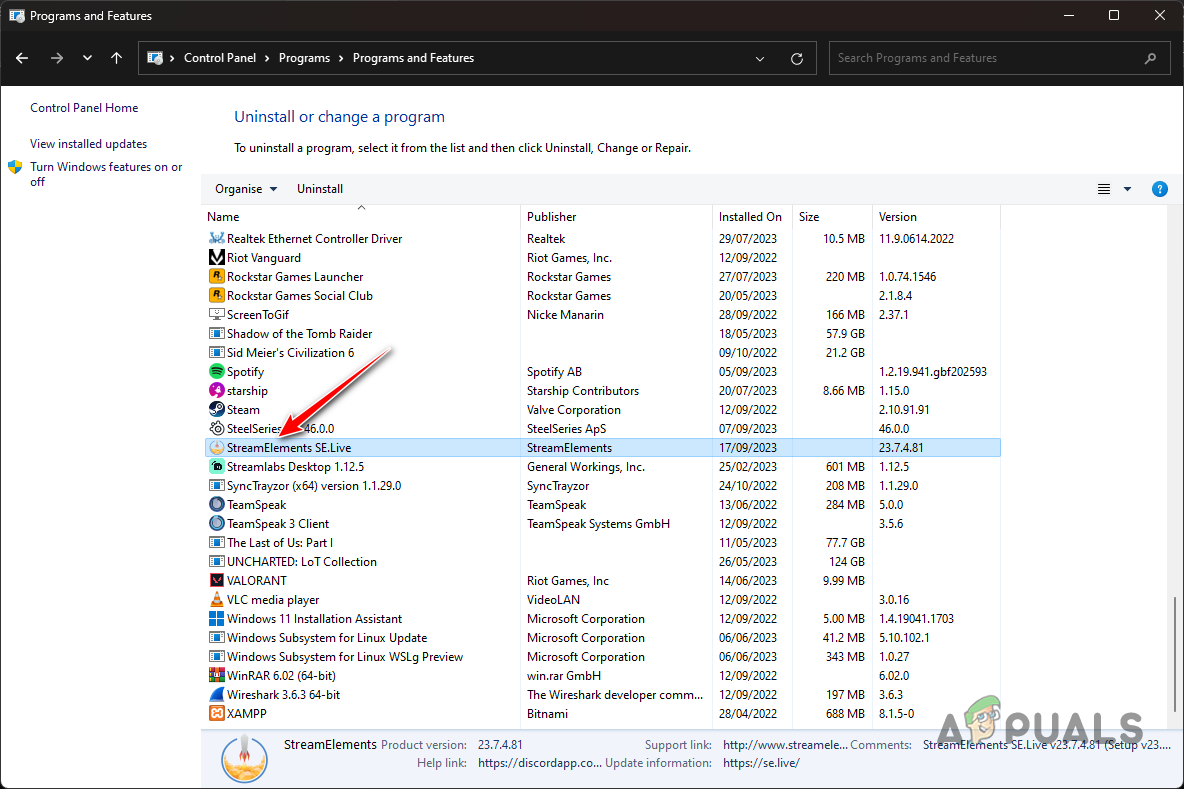Click the Rockstar Games Launcher icon
Image resolution: width=1184 pixels, height=789 pixels.
point(217,276)
